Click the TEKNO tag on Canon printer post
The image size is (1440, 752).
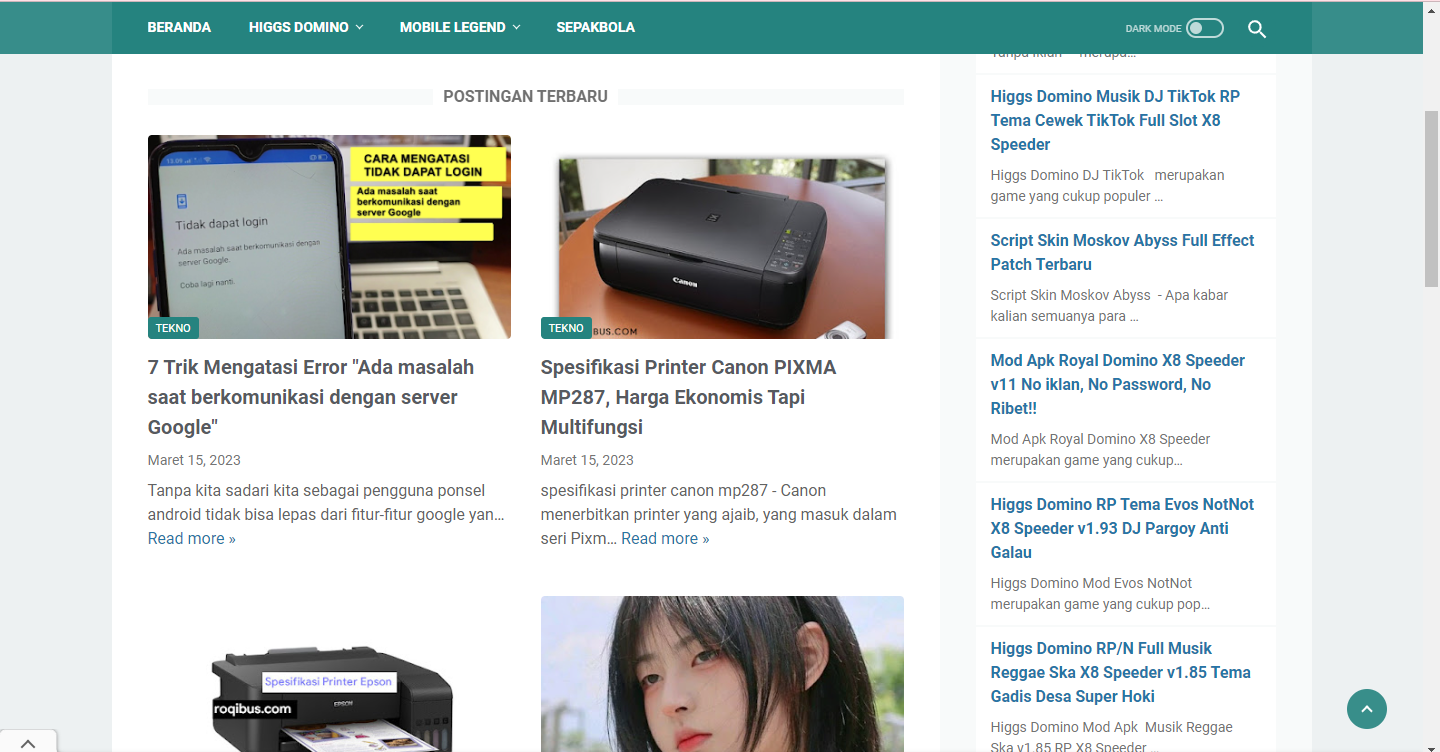pyautogui.click(x=566, y=328)
